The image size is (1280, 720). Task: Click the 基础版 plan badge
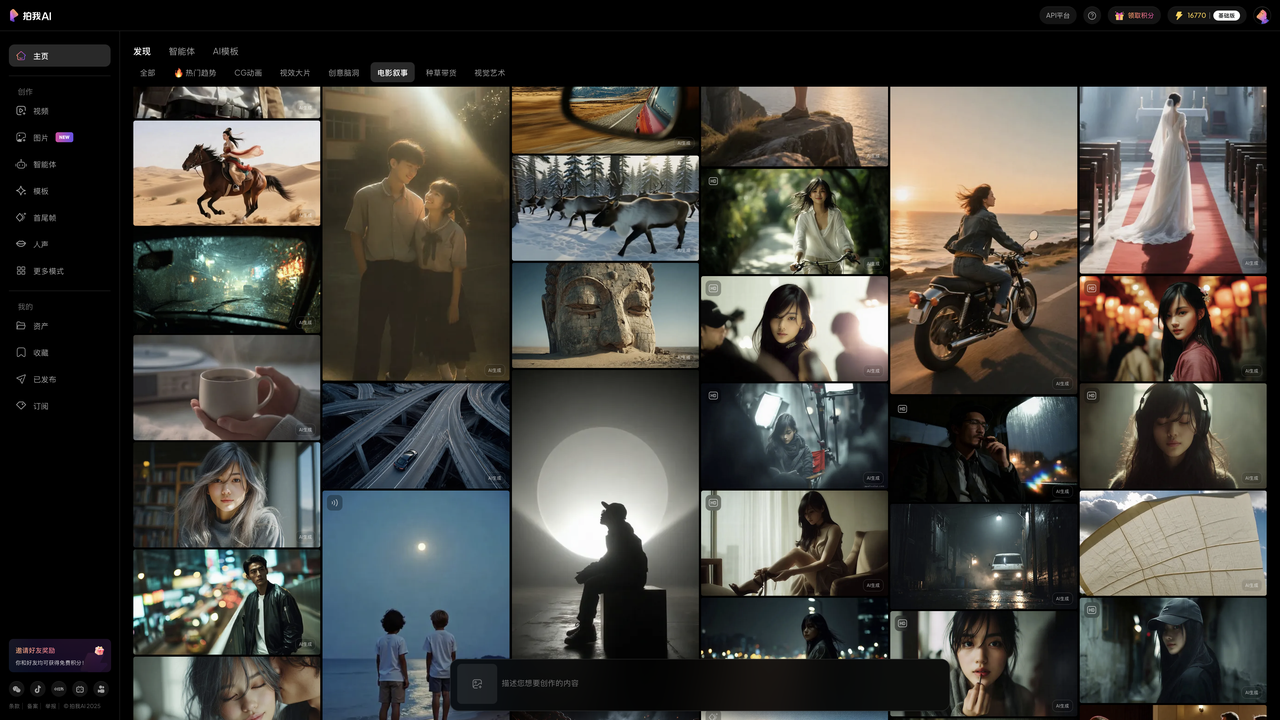click(1226, 16)
